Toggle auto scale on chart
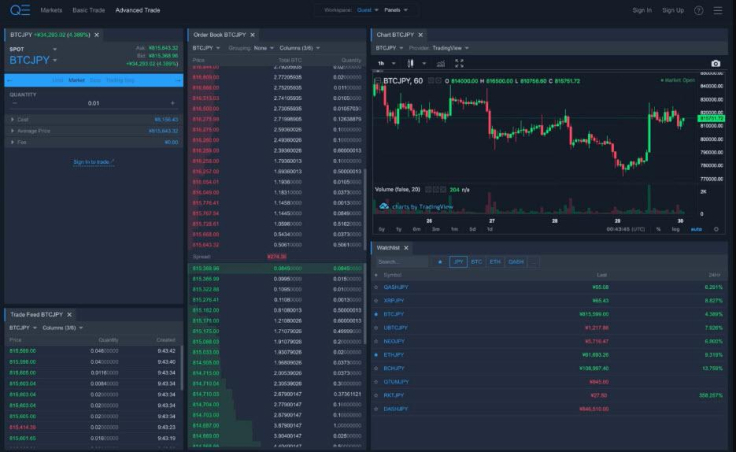The height and width of the screenshot is (452, 736). click(696, 229)
